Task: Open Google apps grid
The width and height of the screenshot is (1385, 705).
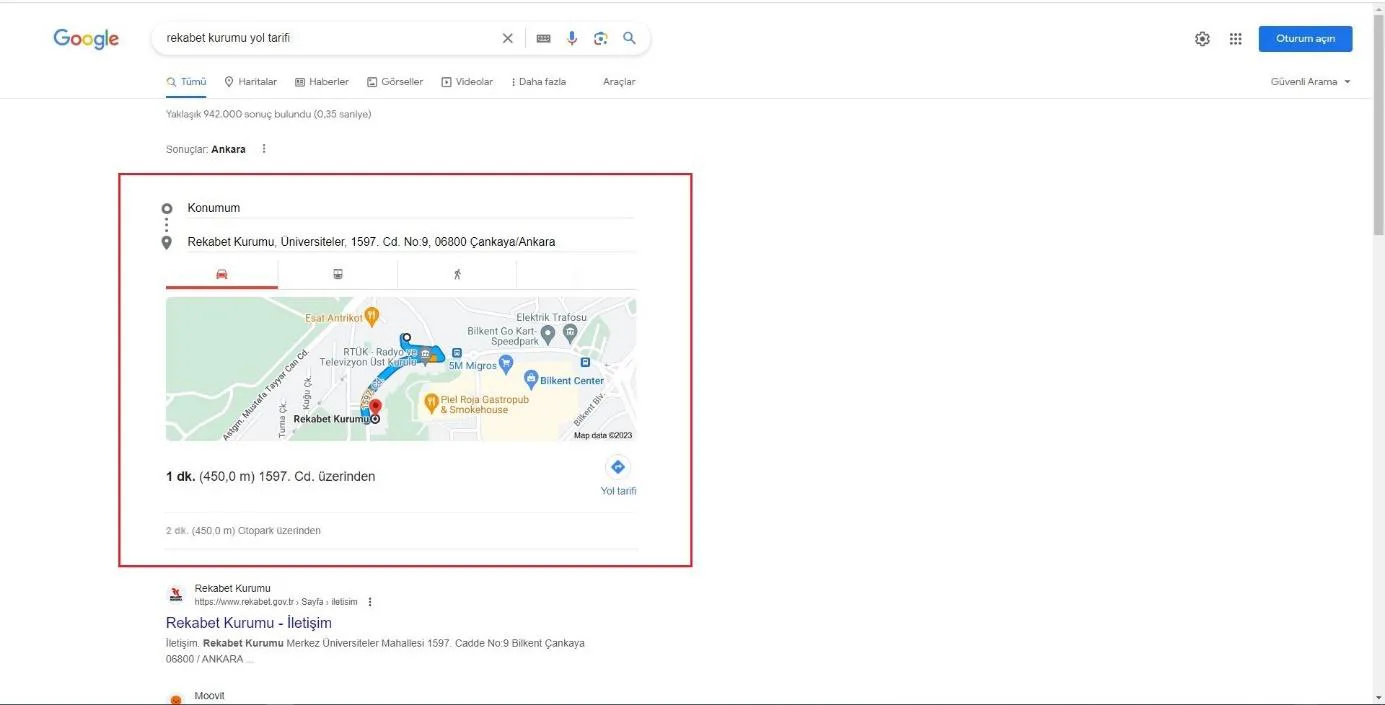Action: (1236, 39)
